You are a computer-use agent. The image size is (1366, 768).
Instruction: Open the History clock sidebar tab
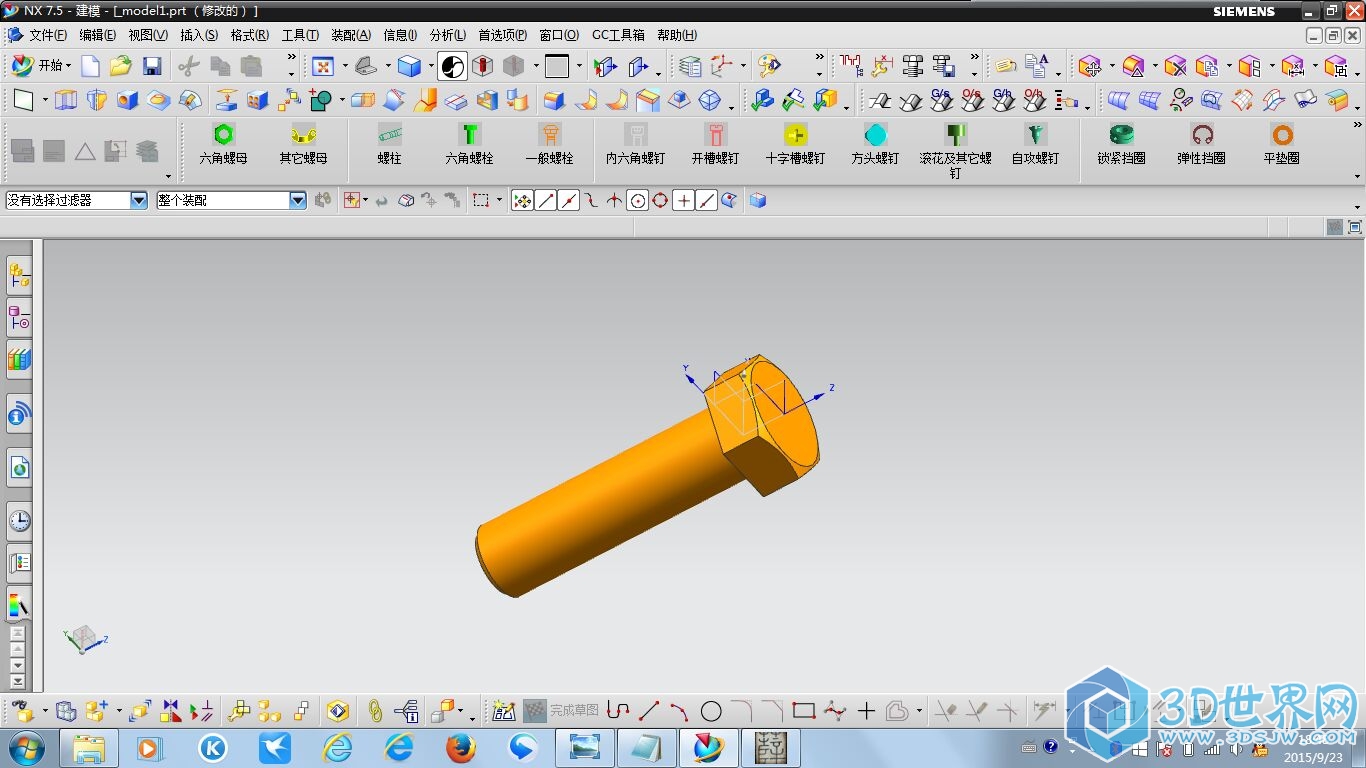[x=19, y=520]
